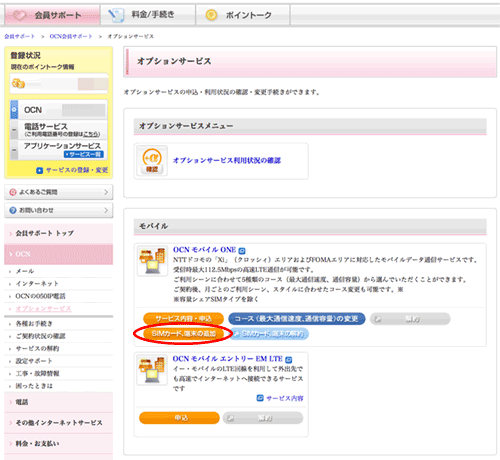Open OCN モバイル エントリー EM LTE title link
Viewport: 500px width, 460px height.
(x=228, y=359)
